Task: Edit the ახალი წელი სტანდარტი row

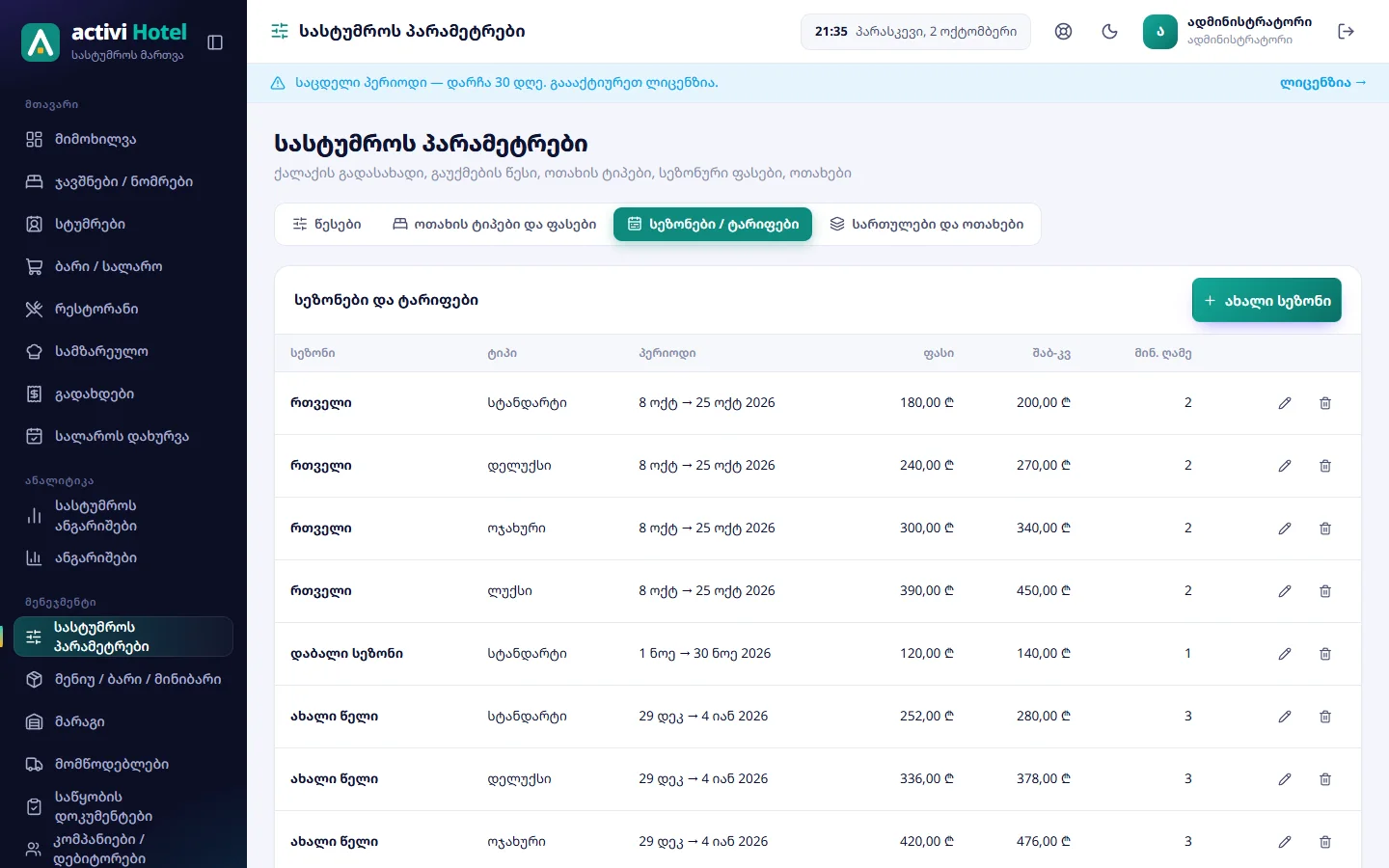Action: tap(1285, 717)
